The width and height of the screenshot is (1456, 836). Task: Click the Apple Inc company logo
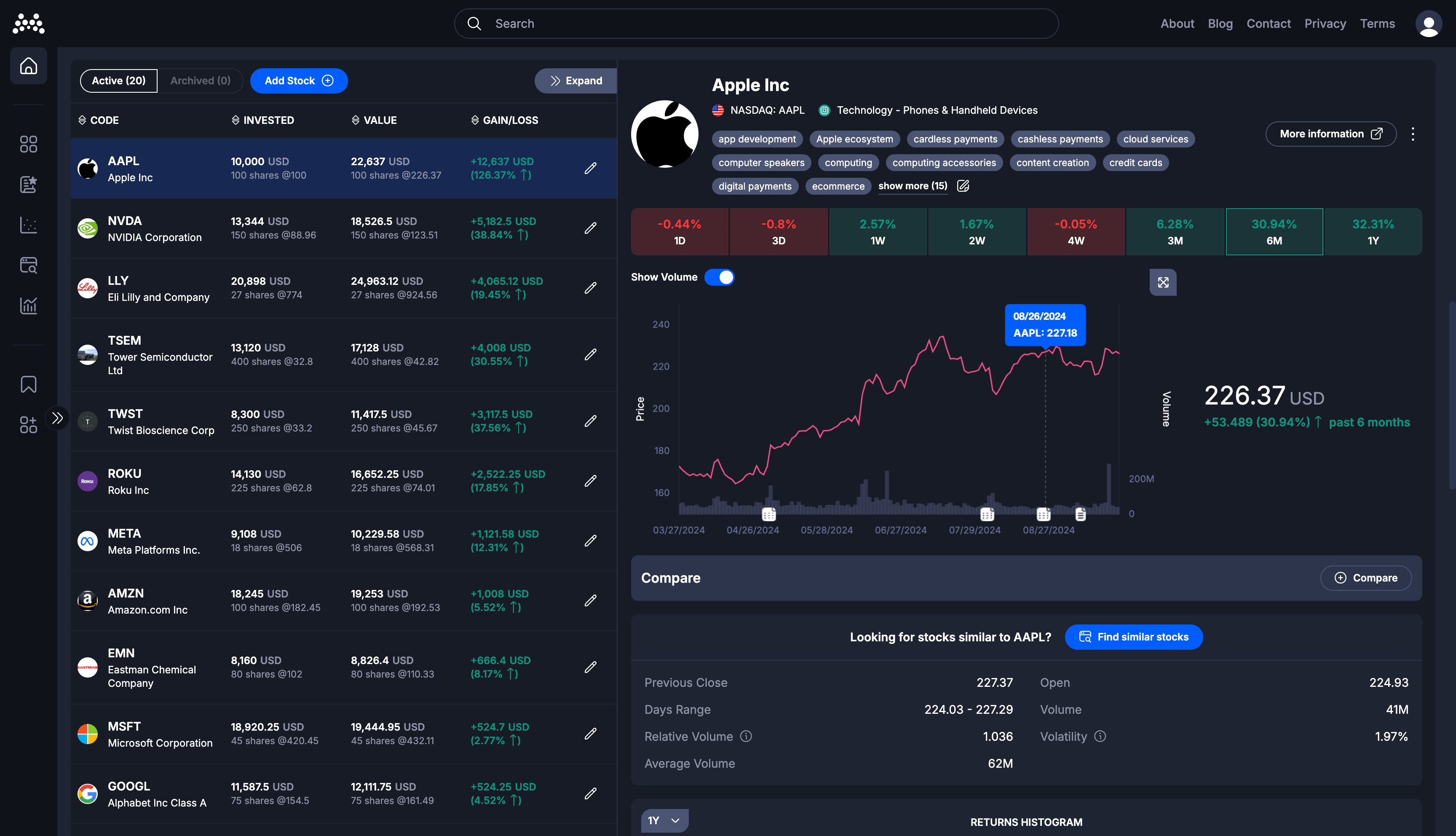[664, 134]
